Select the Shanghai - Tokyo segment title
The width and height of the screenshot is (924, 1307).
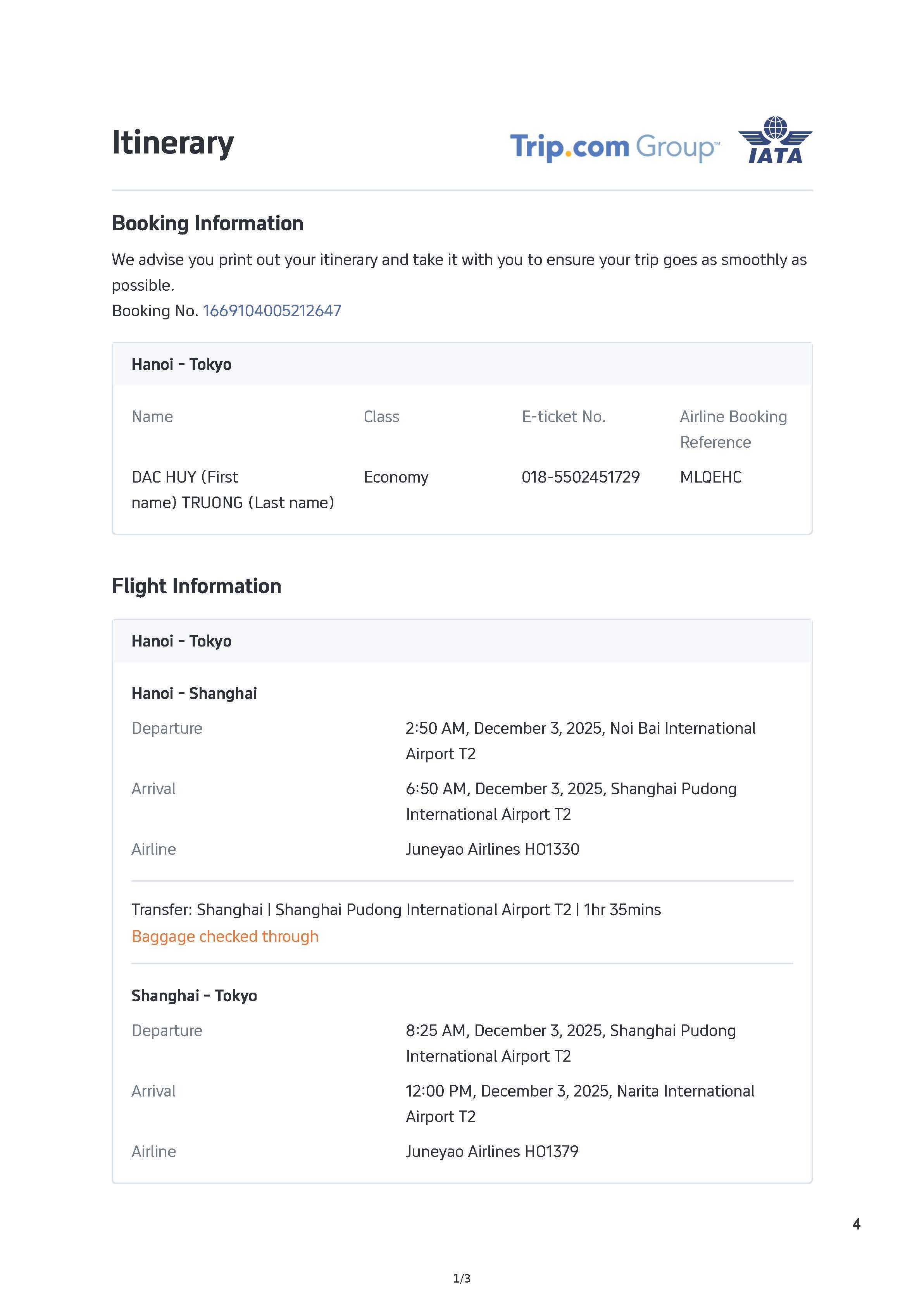click(194, 996)
